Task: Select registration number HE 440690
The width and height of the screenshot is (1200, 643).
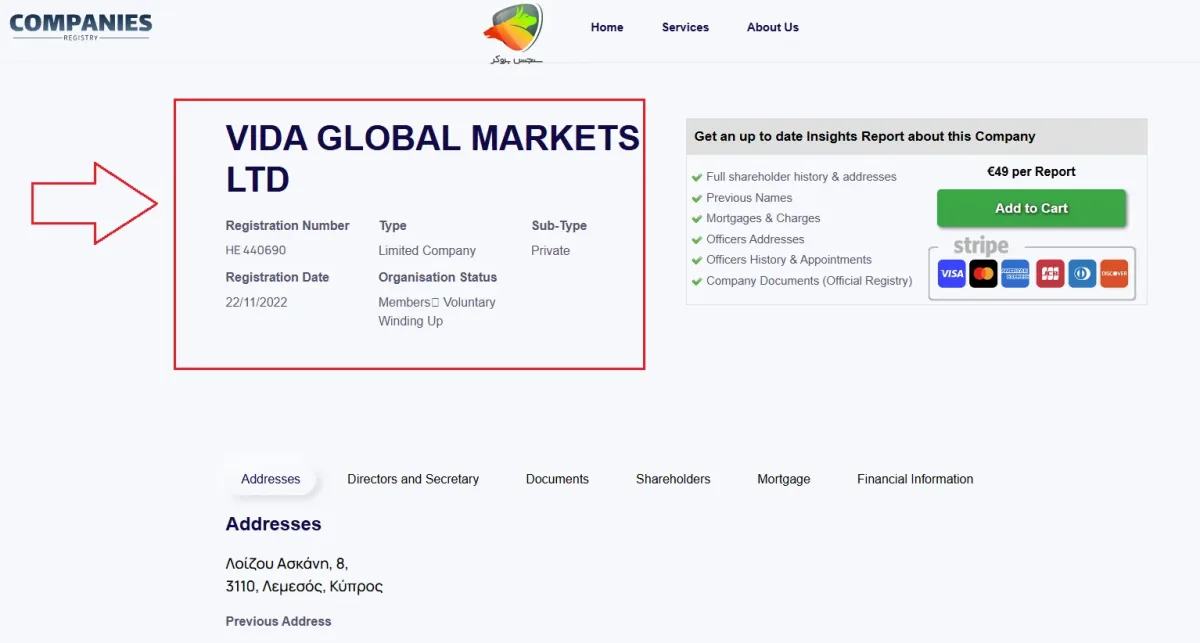Action: coord(256,250)
